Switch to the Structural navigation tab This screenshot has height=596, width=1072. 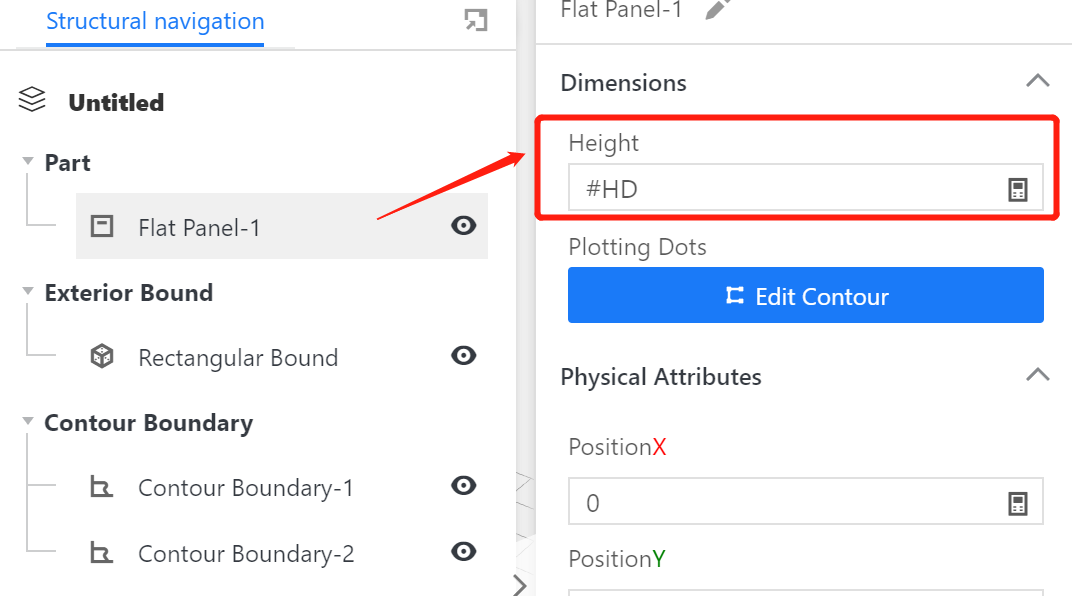pos(155,22)
